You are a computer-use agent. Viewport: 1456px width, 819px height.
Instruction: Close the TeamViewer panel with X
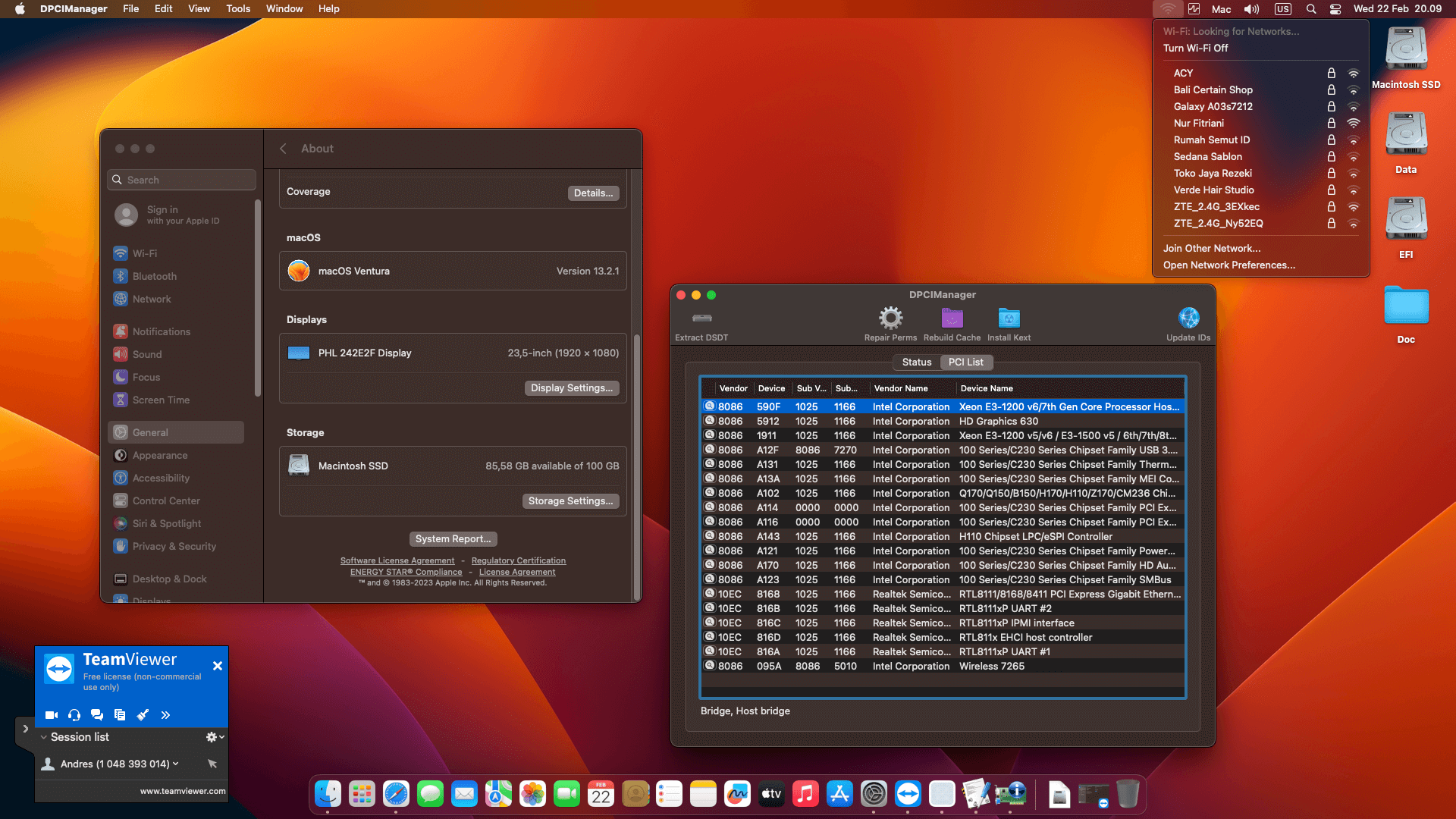pyautogui.click(x=218, y=666)
